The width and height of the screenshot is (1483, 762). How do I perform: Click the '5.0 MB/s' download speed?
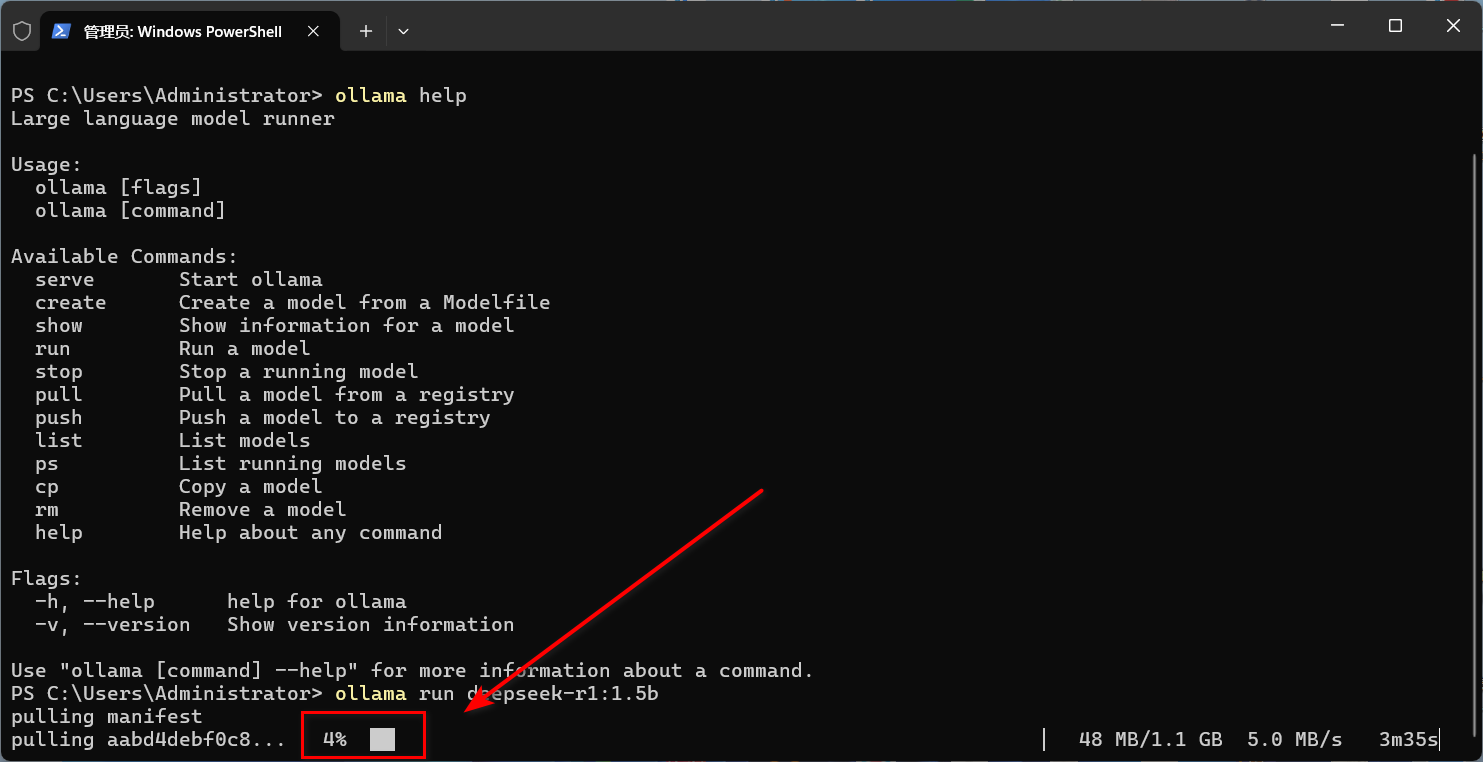click(1295, 740)
